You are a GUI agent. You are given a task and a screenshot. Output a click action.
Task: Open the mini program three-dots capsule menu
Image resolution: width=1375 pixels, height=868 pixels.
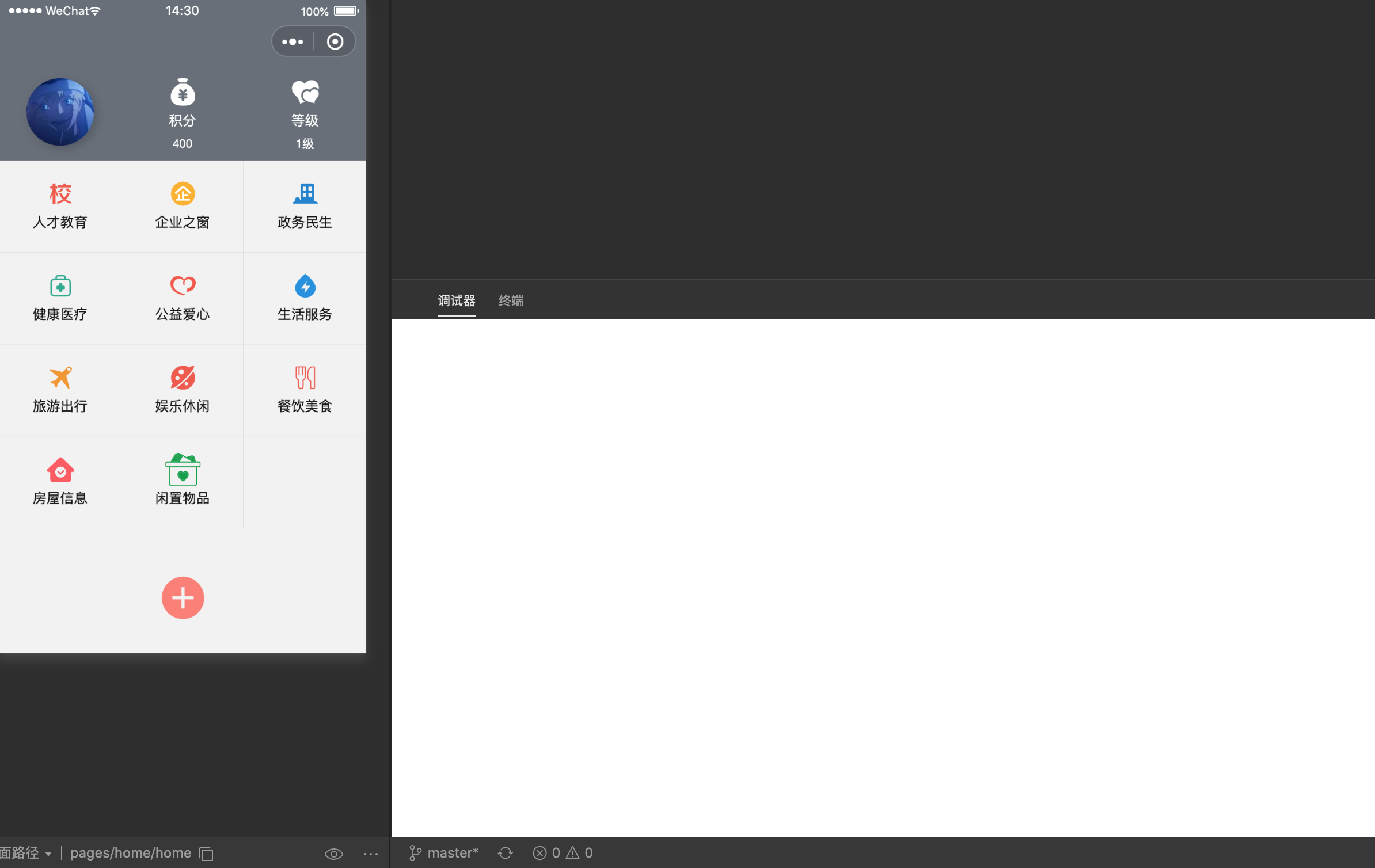pyautogui.click(x=293, y=42)
